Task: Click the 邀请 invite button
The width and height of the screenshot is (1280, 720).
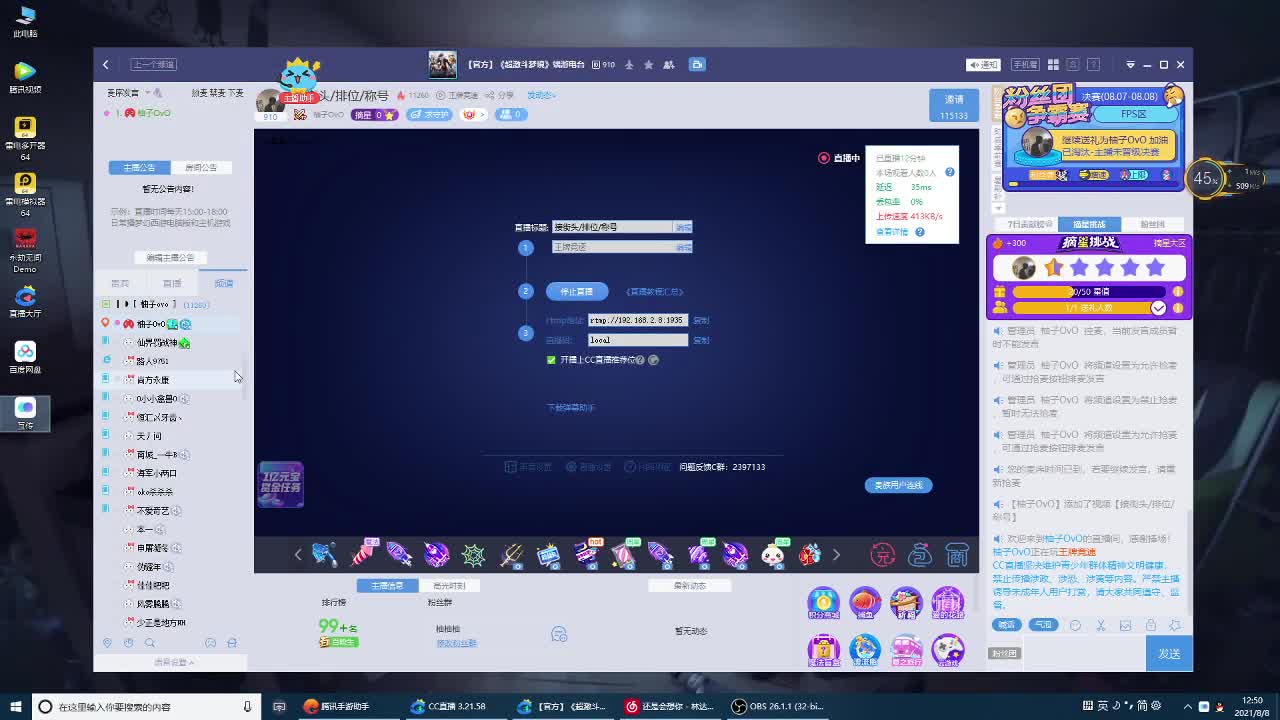Action: [954, 107]
